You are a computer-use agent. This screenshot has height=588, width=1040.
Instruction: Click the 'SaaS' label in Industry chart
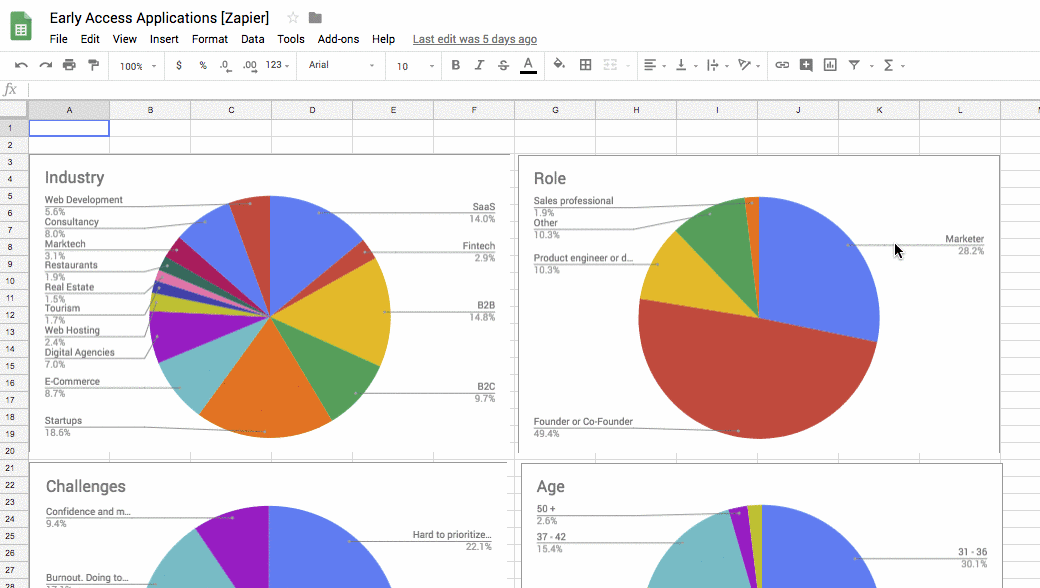(484, 207)
